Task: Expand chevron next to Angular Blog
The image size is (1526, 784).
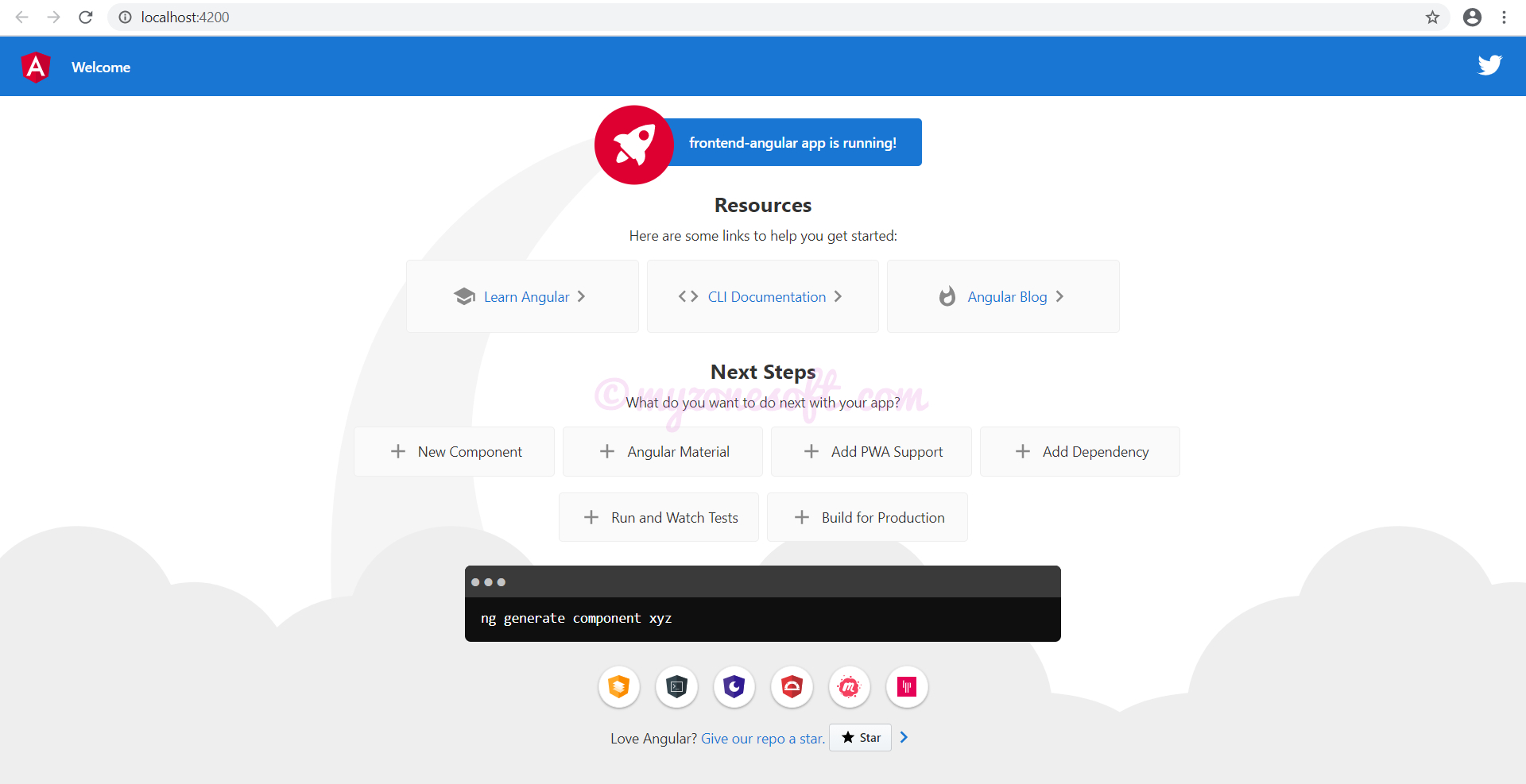Action: (x=1059, y=296)
